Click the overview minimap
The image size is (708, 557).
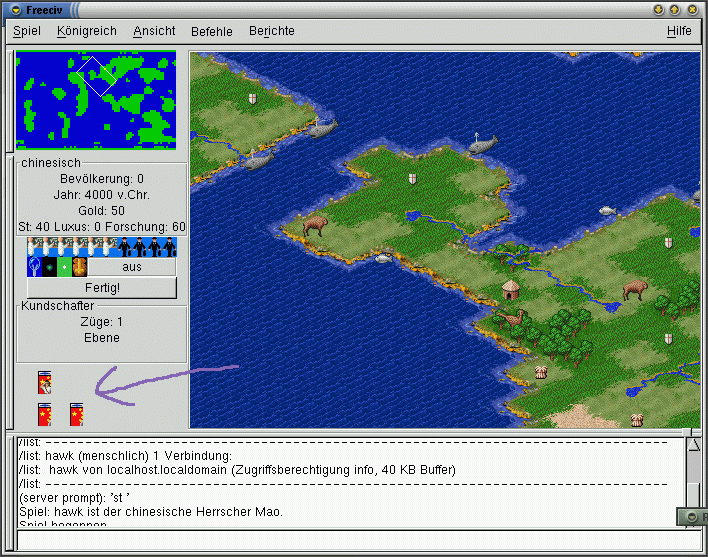pos(96,100)
